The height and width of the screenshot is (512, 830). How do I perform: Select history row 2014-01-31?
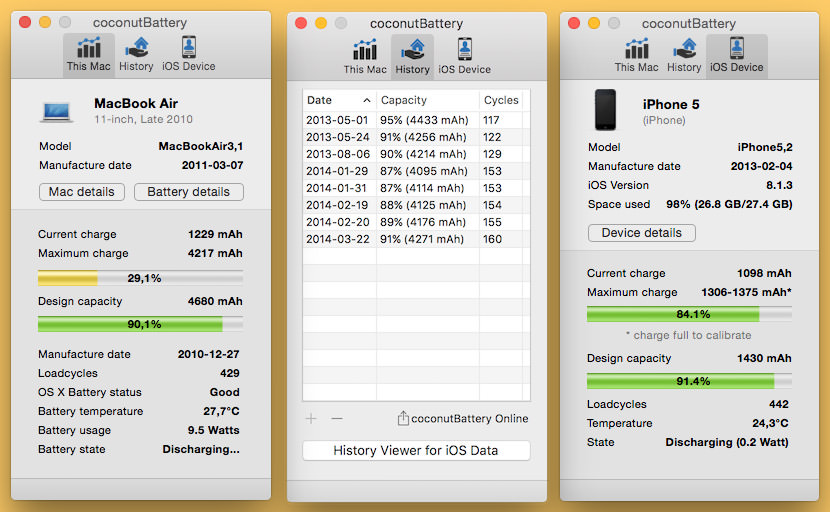click(x=416, y=188)
